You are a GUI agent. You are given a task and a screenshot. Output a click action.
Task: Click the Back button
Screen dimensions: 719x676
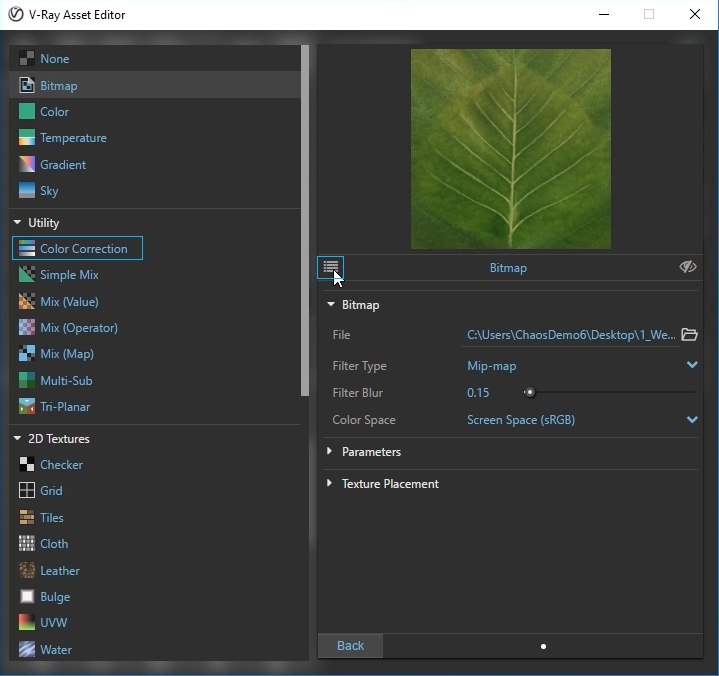pyautogui.click(x=350, y=646)
